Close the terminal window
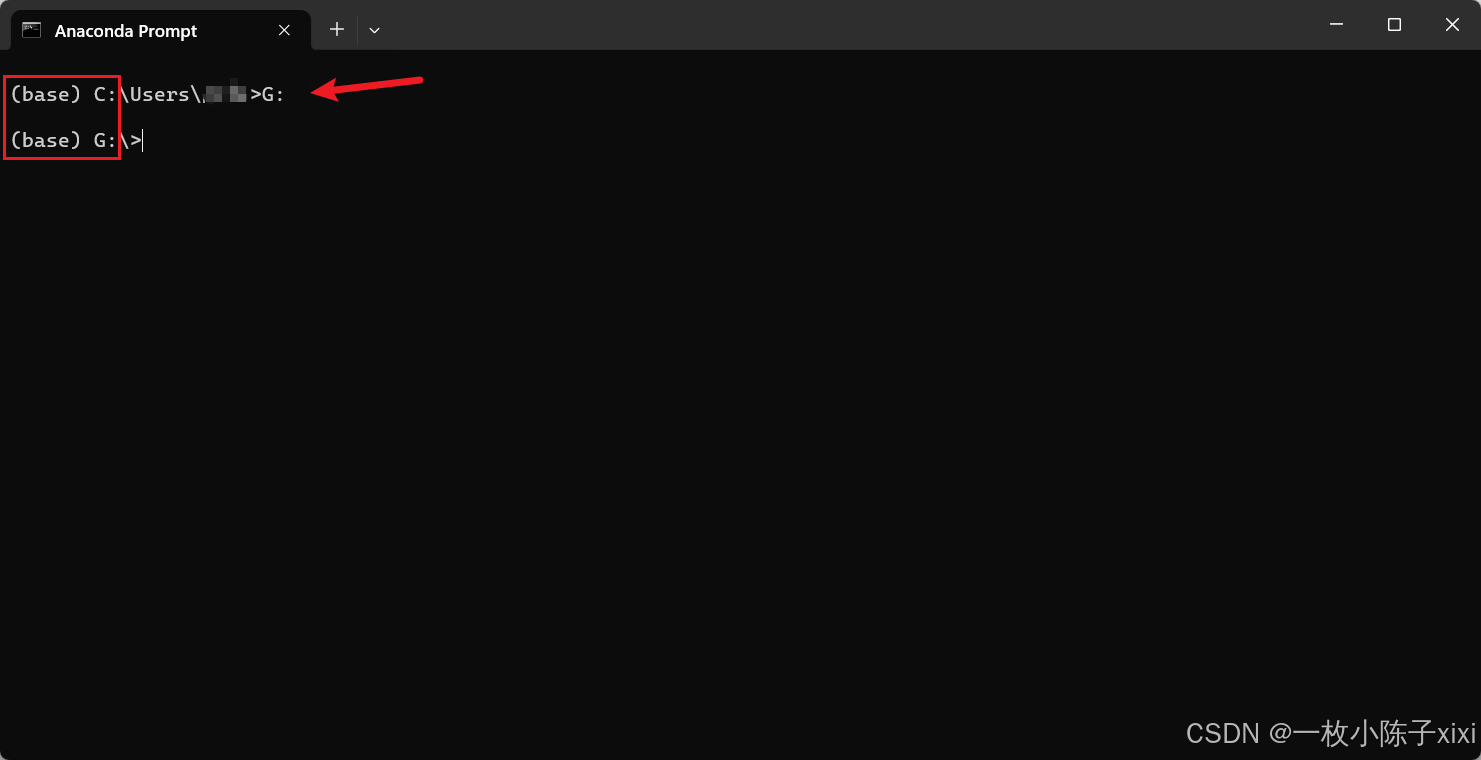The image size is (1481, 760). [x=1452, y=25]
